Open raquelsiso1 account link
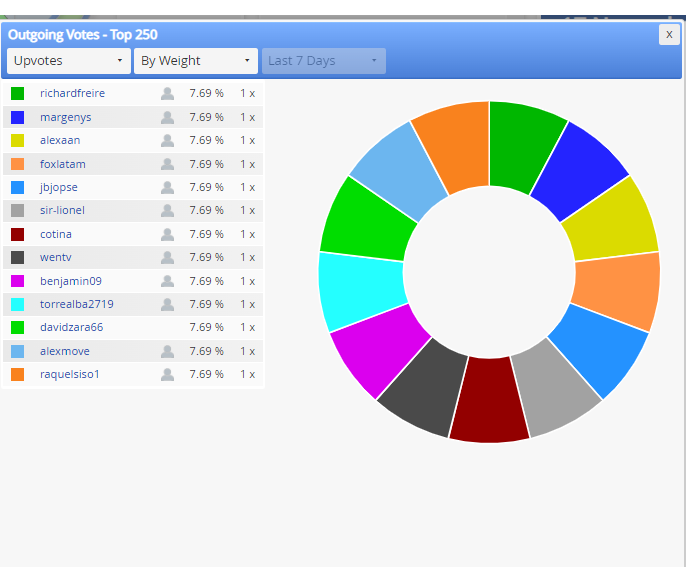This screenshot has width=691, height=567. [70, 374]
